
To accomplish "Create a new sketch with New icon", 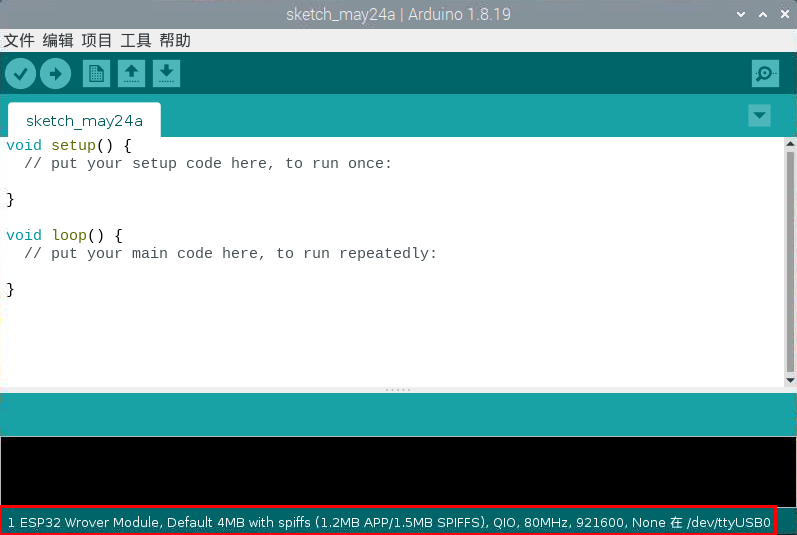I will [96, 73].
